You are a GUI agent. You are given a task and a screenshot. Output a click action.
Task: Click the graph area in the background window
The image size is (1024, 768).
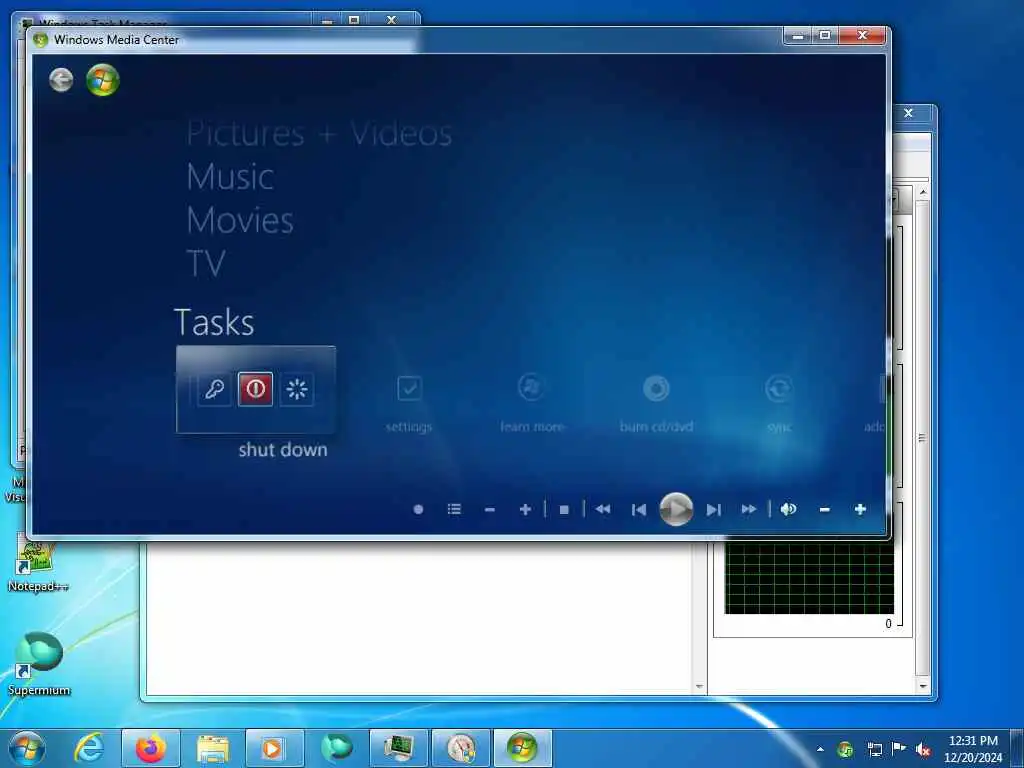[809, 578]
